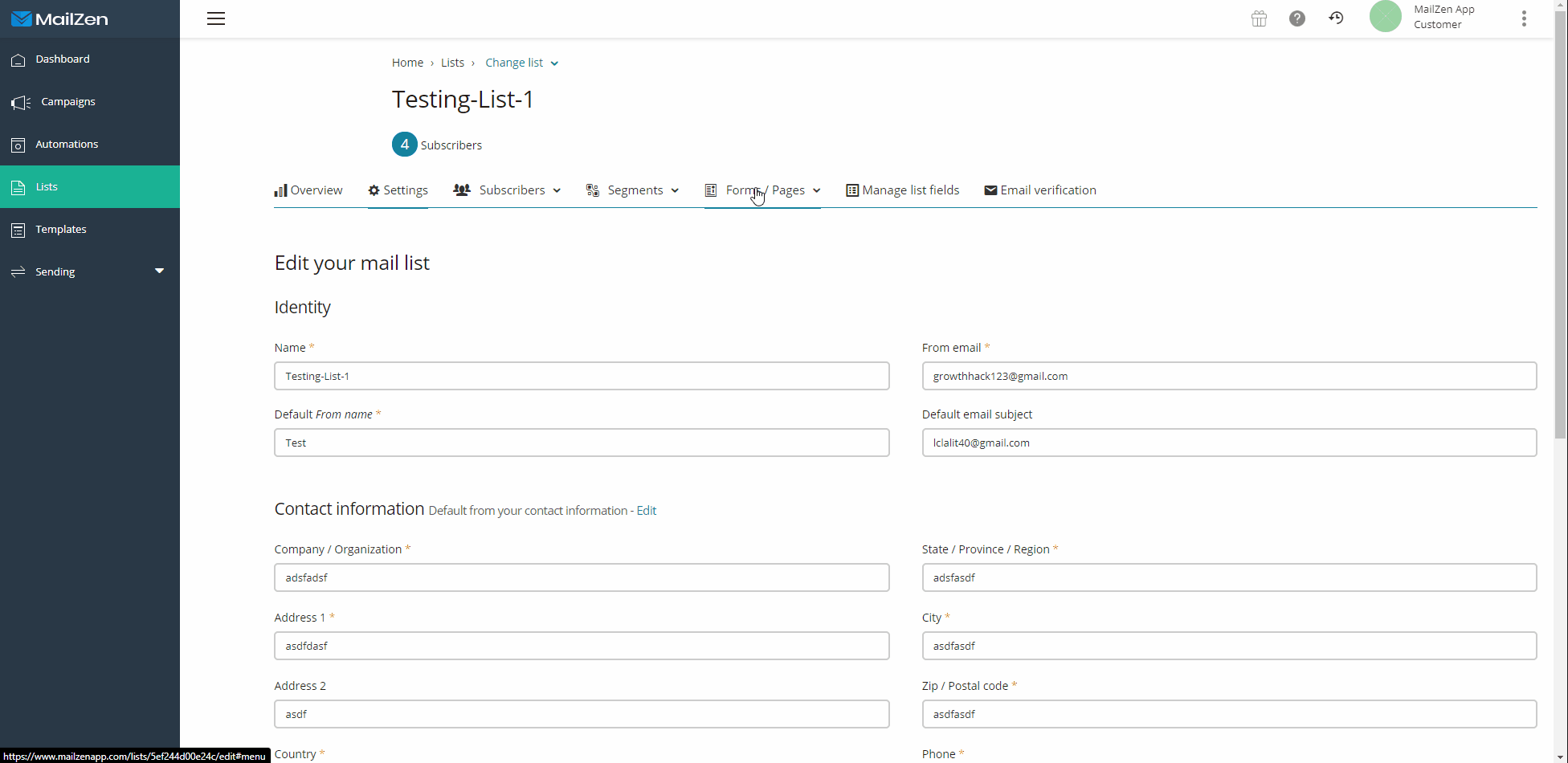Click inside the From email field
Image resolution: width=1568 pixels, height=763 pixels.
tap(1228, 375)
